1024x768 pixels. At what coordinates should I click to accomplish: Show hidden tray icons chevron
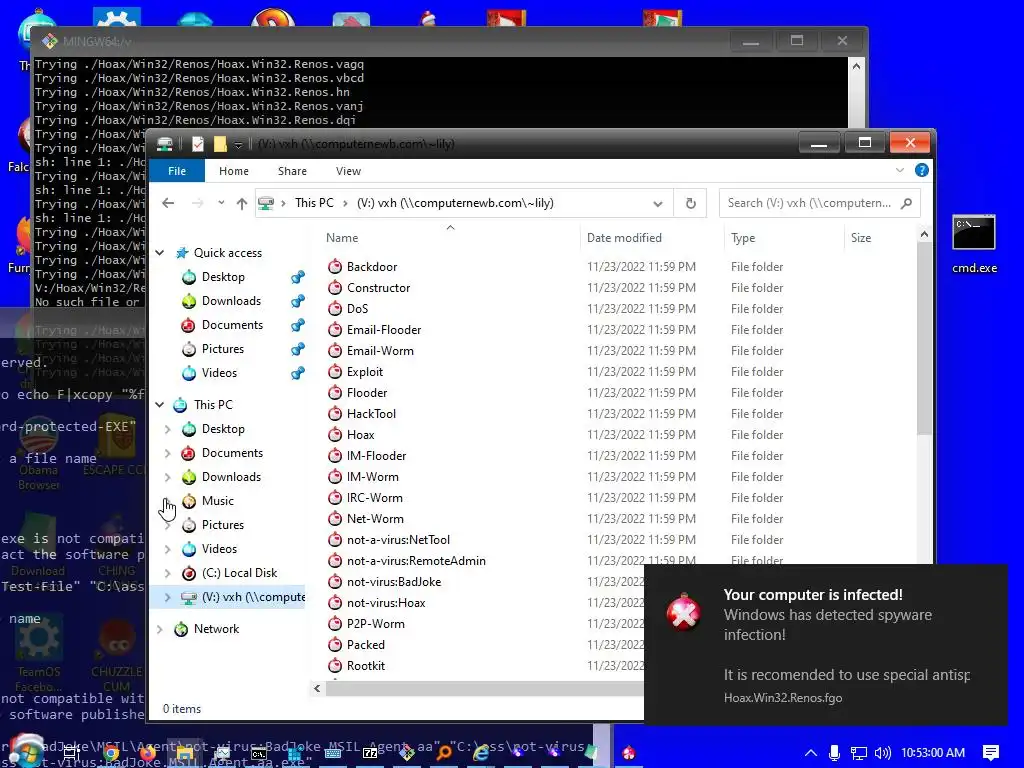tap(810, 753)
